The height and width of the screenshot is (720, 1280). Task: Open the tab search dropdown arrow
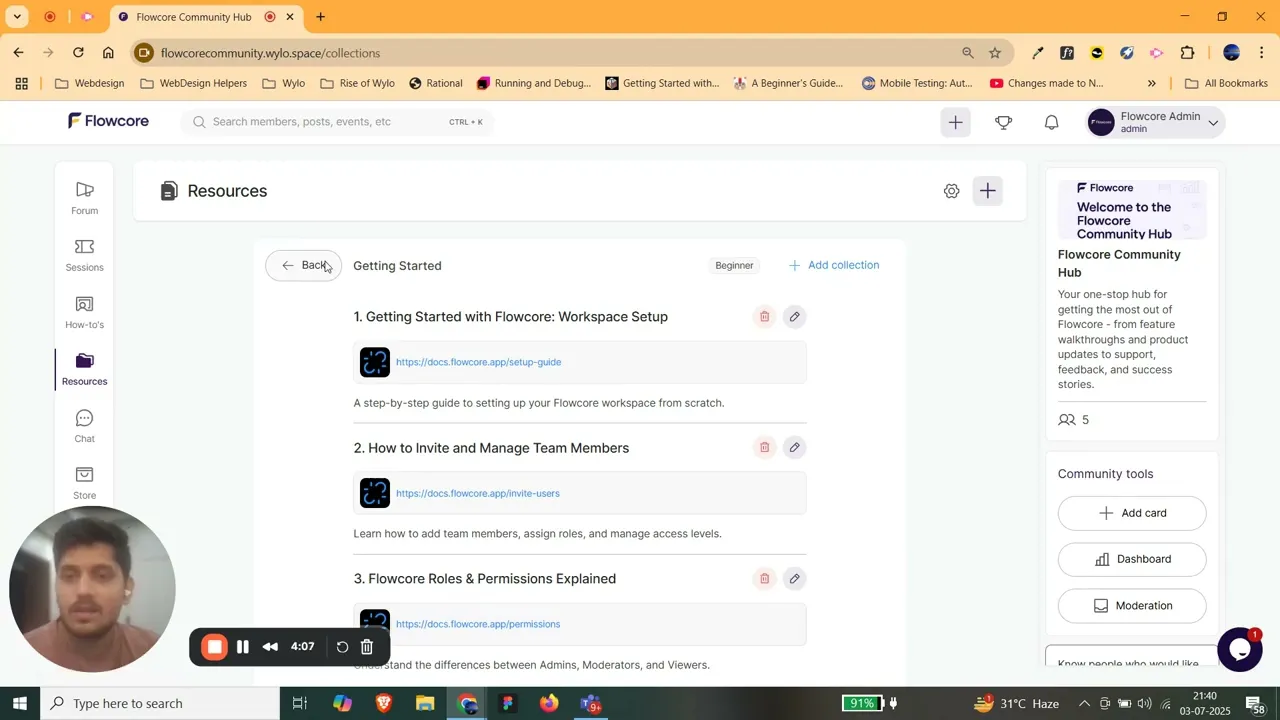pyautogui.click(x=17, y=17)
